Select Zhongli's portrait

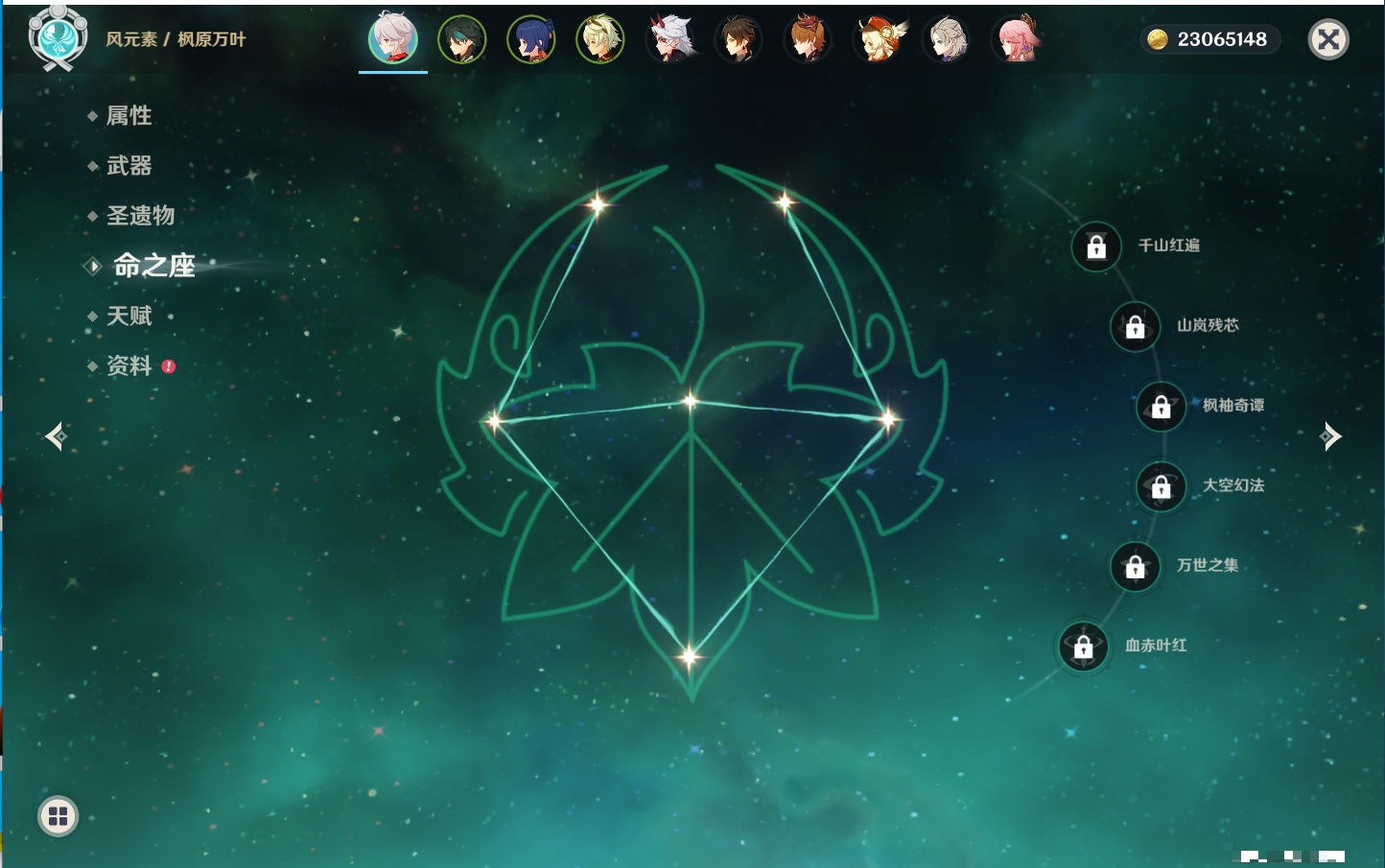[x=739, y=39]
